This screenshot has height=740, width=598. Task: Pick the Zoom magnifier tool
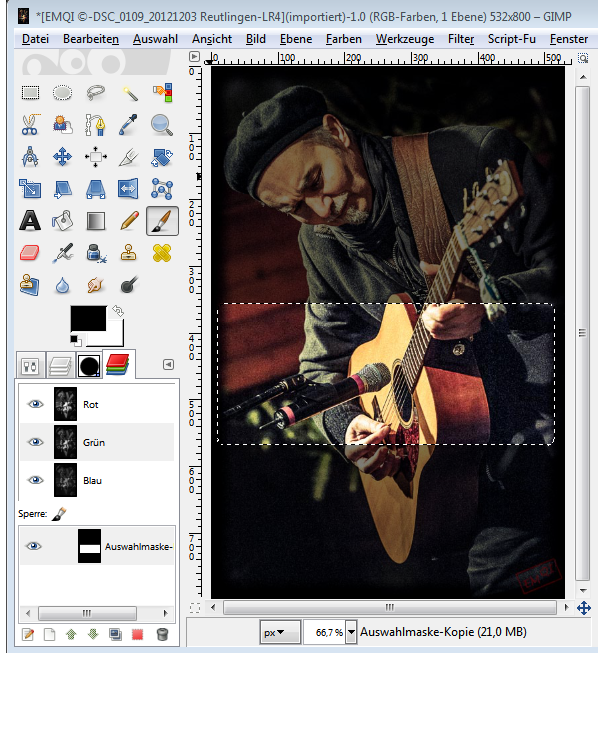pos(161,125)
